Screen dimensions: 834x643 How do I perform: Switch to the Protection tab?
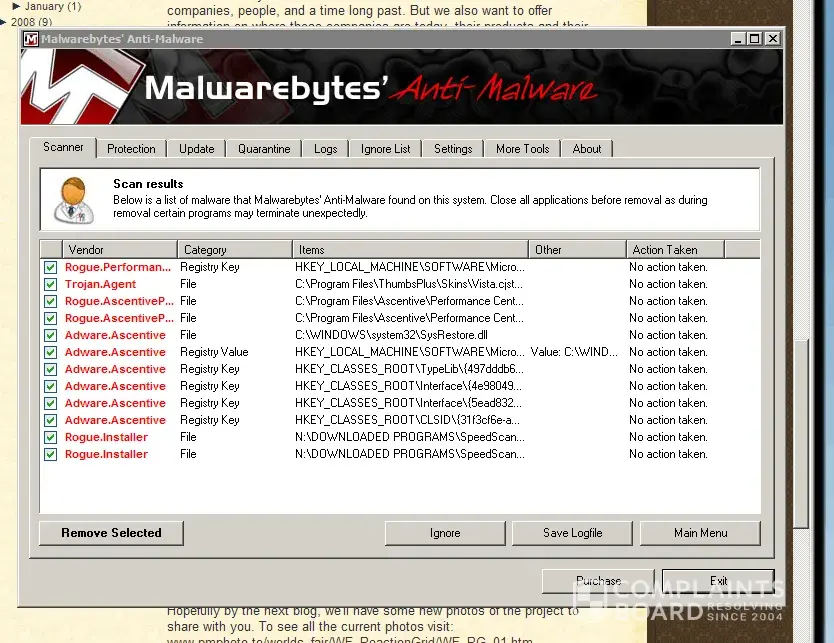pos(131,149)
